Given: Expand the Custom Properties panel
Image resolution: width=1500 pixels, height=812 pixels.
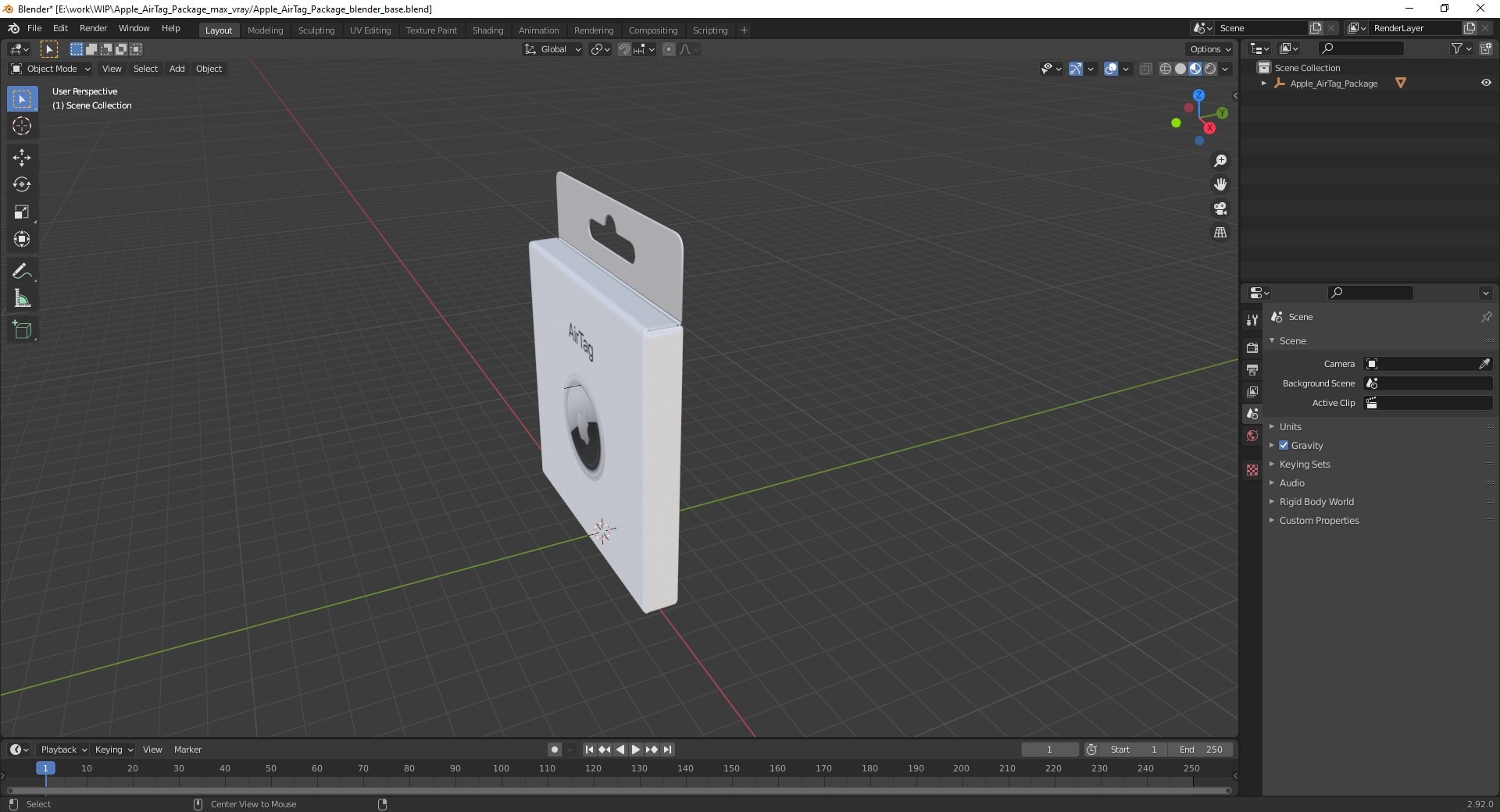Looking at the screenshot, I should [1319, 520].
